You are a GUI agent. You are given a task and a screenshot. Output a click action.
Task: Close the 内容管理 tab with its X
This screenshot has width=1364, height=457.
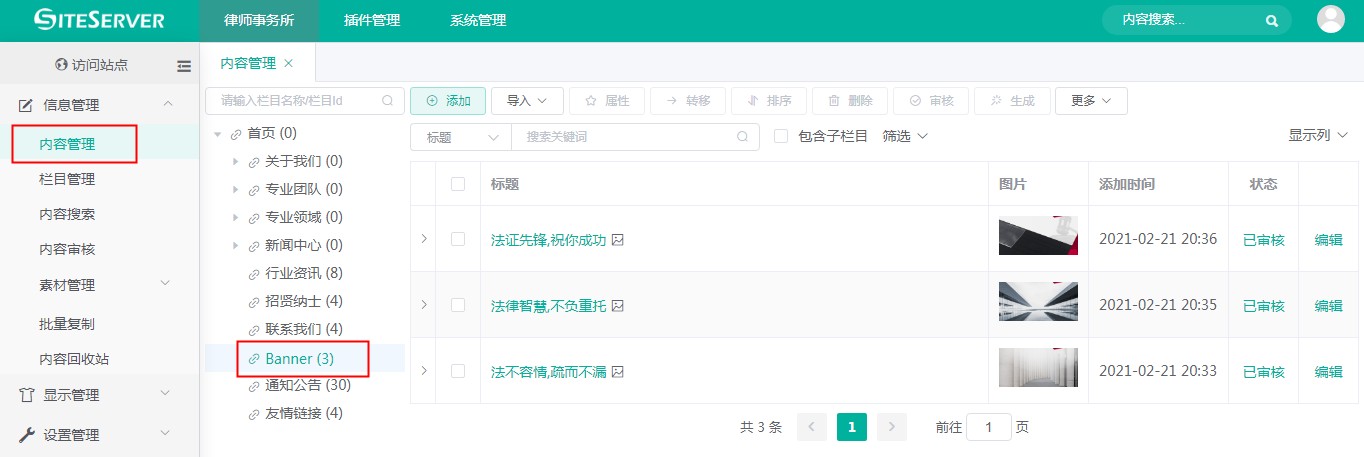(289, 63)
